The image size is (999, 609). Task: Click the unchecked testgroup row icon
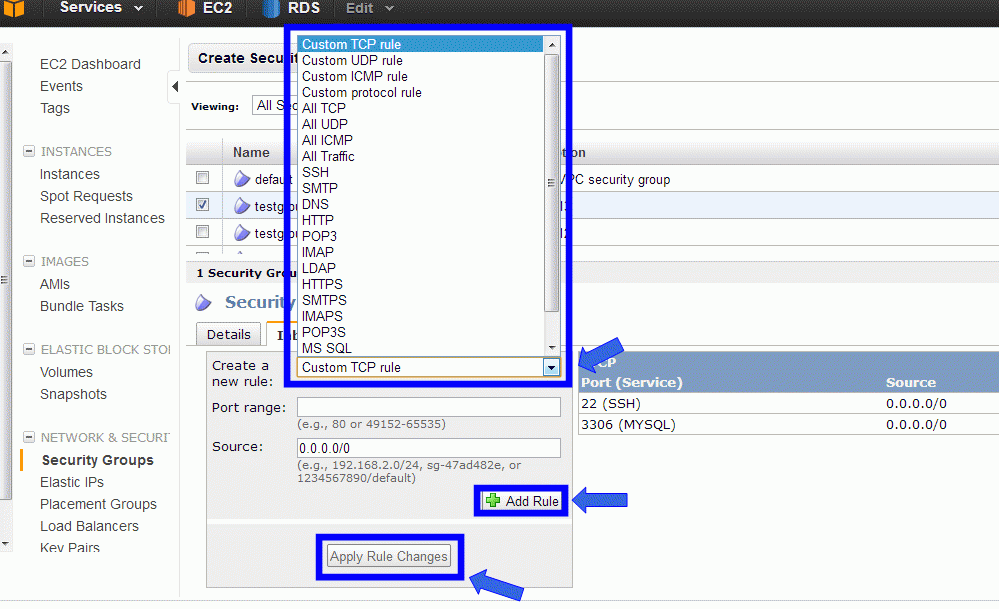pyautogui.click(x=241, y=233)
